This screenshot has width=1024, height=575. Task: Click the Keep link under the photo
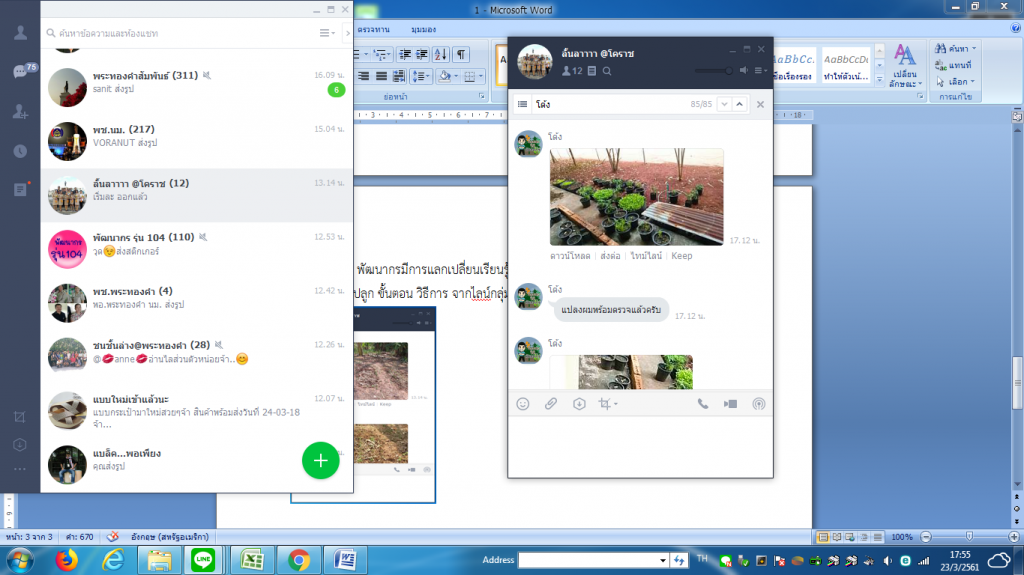click(681, 256)
